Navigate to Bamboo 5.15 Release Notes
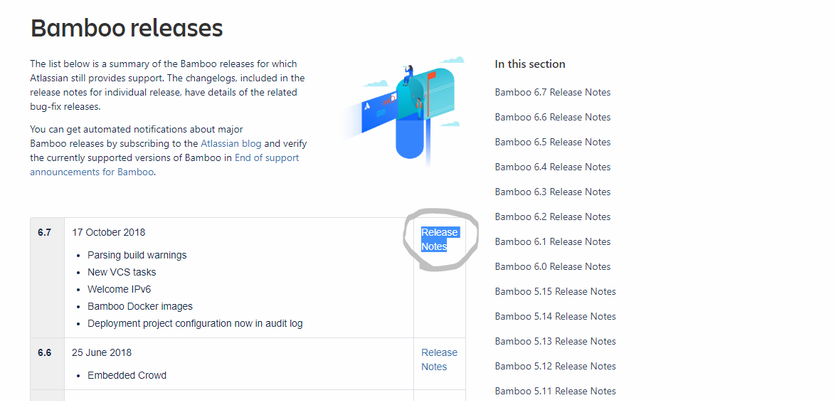 [x=555, y=292]
